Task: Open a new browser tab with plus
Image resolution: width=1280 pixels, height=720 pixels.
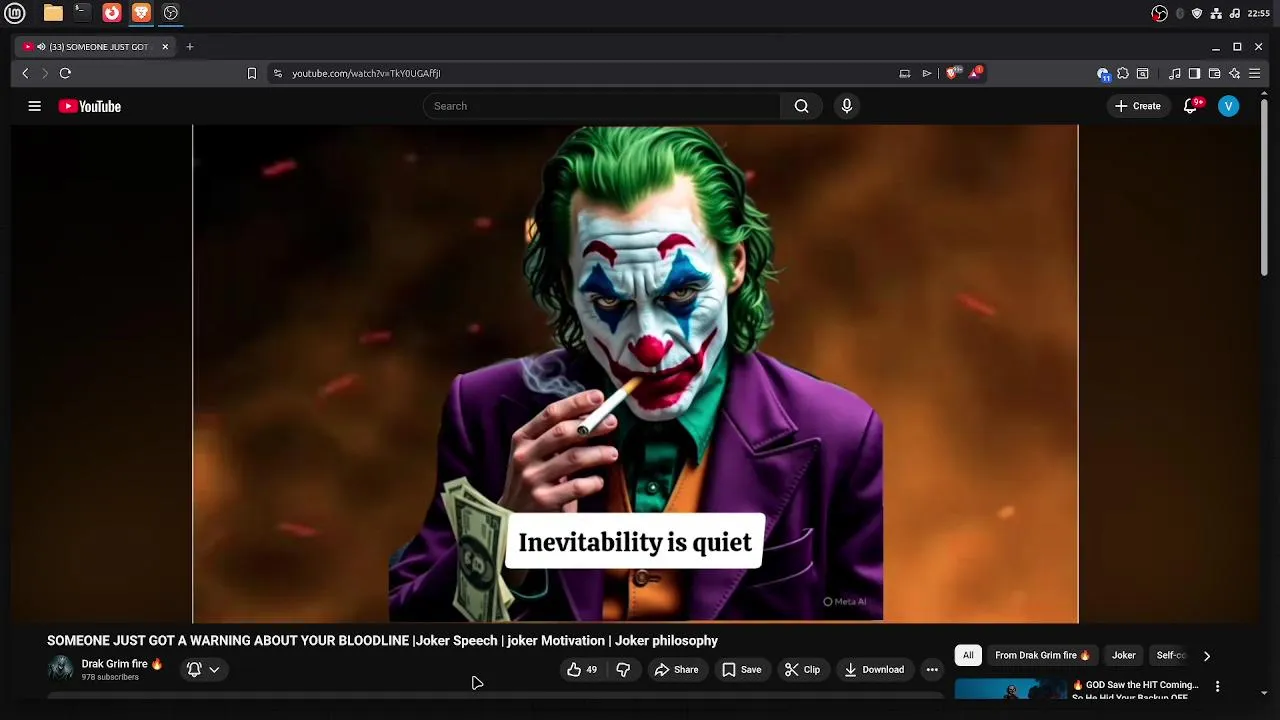Action: [190, 46]
